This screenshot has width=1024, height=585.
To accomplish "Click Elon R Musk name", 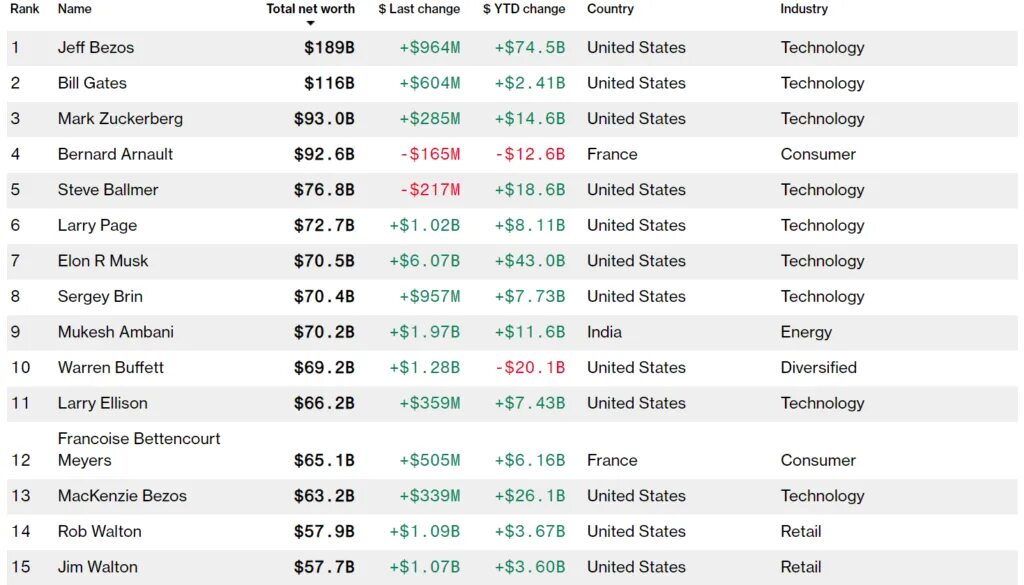I will coord(103,261).
